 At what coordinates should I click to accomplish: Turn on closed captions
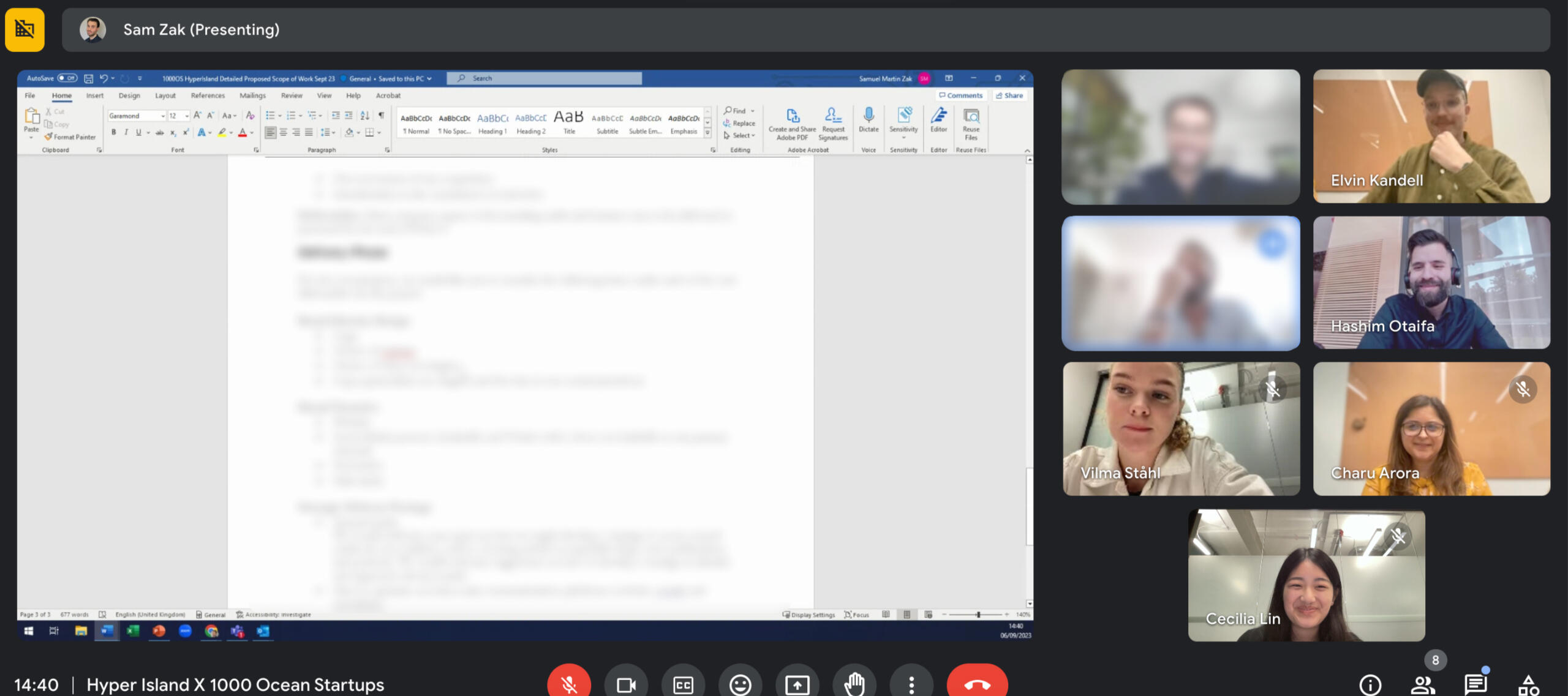[x=683, y=684]
